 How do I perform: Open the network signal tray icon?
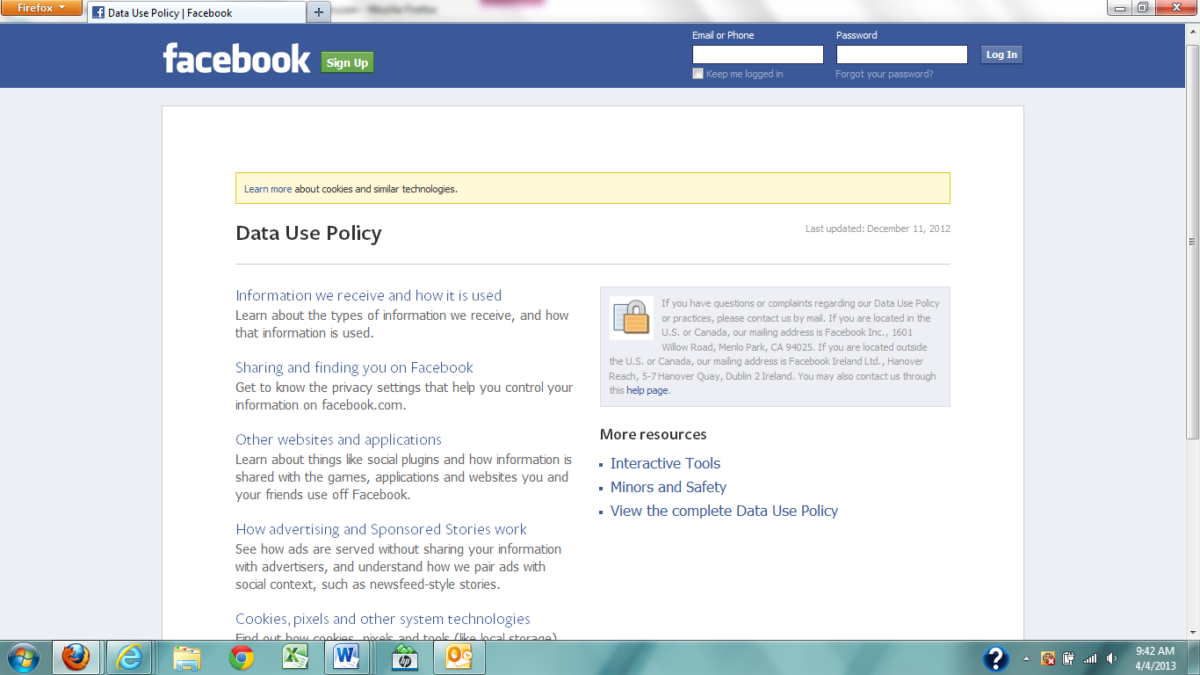click(x=1090, y=658)
